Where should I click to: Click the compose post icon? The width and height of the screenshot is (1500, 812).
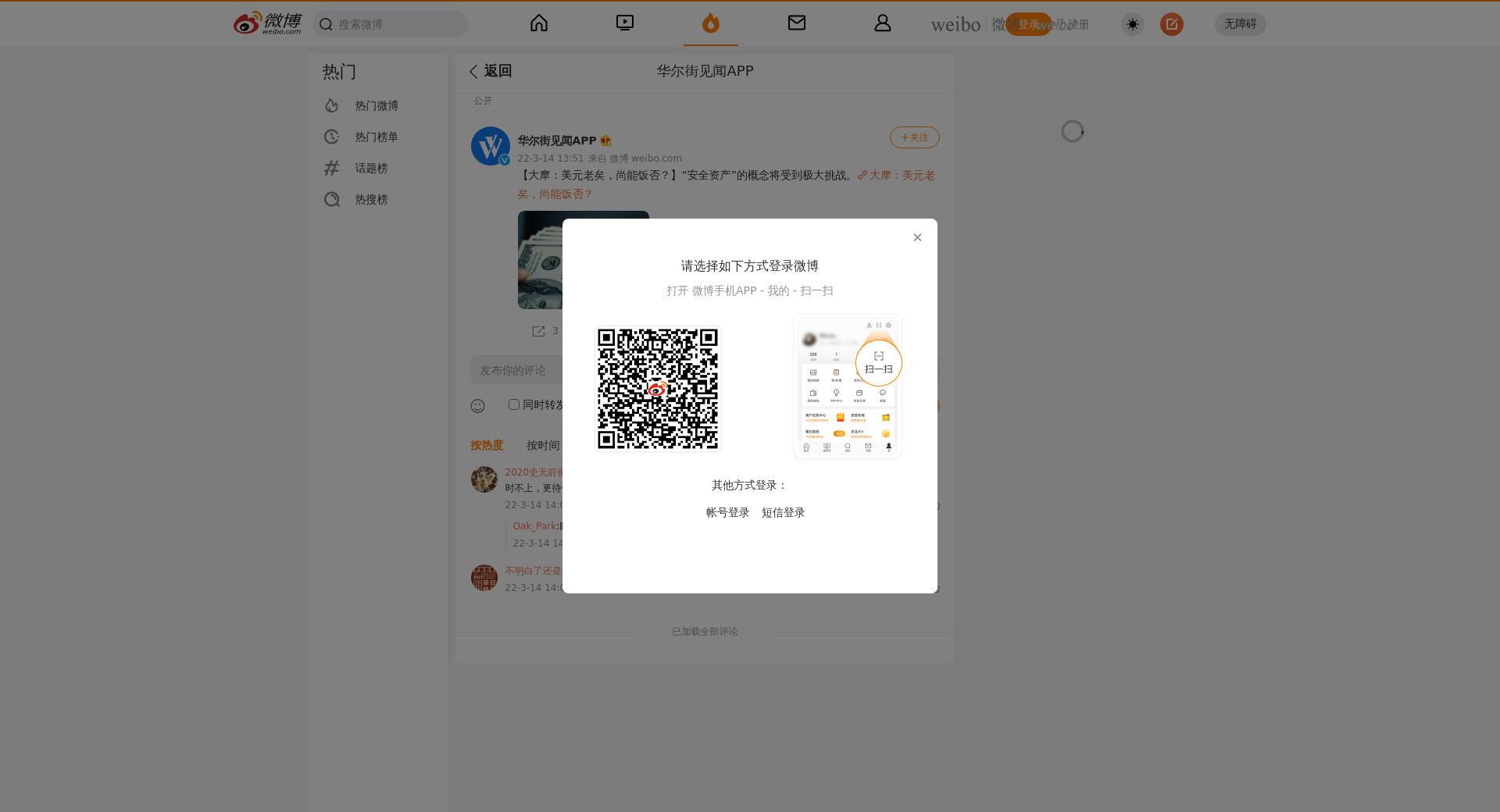coord(1172,24)
